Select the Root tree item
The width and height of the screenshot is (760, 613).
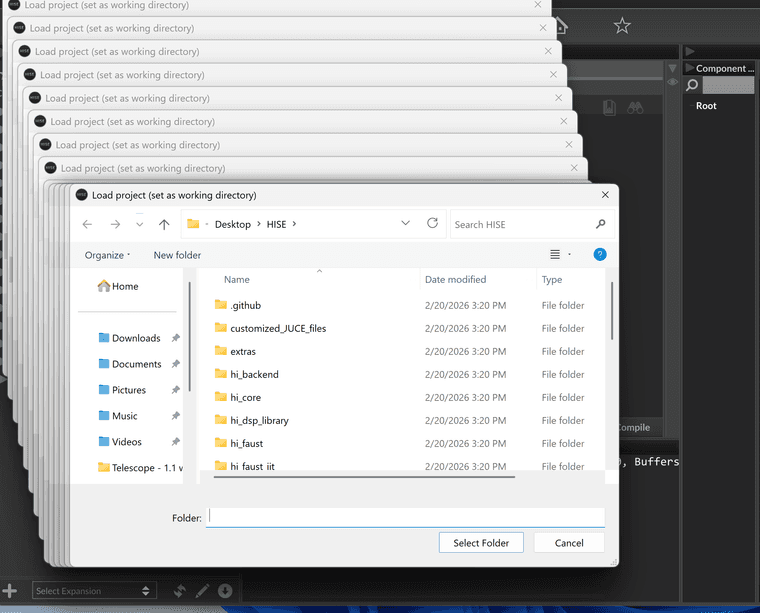pyautogui.click(x=706, y=106)
